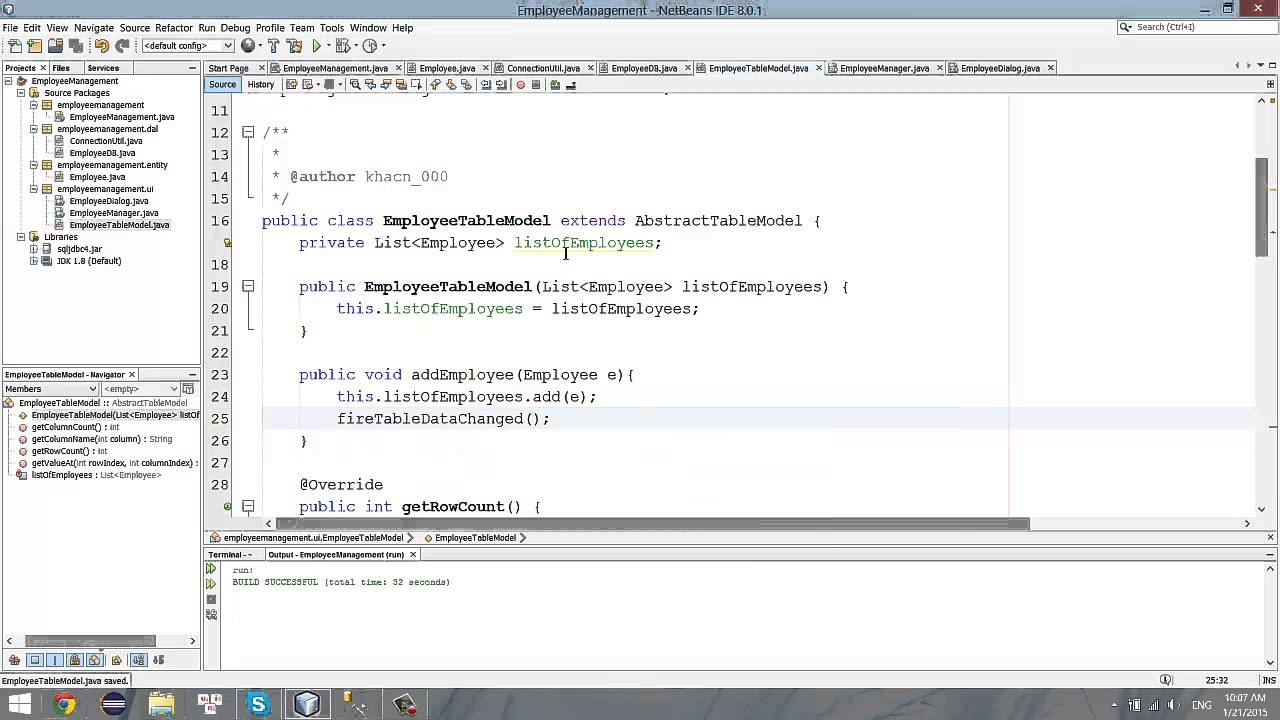Toggle Show Fields filter in Navigator
The width and height of the screenshot is (1280, 720).
click(34, 660)
